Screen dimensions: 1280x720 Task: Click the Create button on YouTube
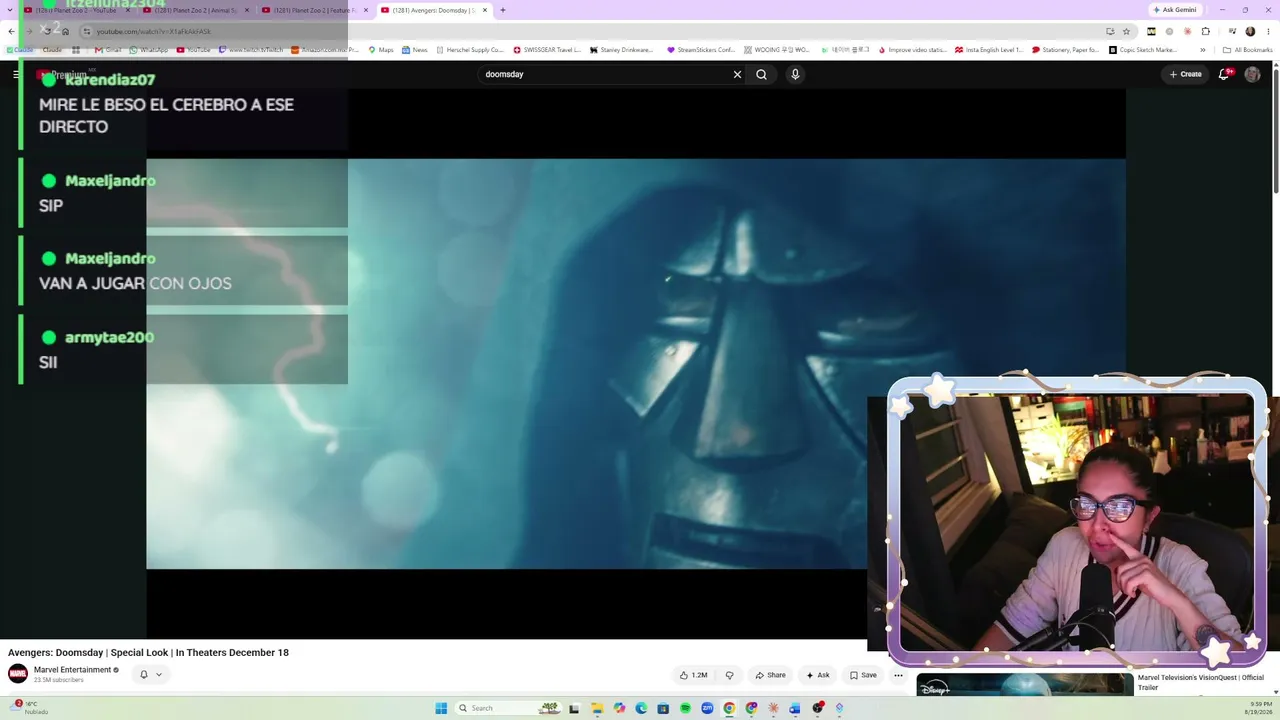click(x=1185, y=74)
